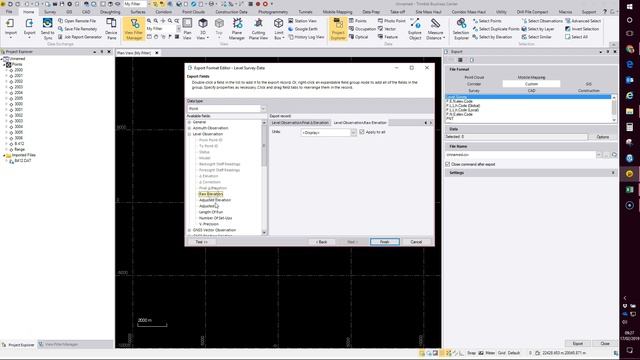Toggle Close command after export checkbox
The image size is (640, 360).
coord(448,164)
